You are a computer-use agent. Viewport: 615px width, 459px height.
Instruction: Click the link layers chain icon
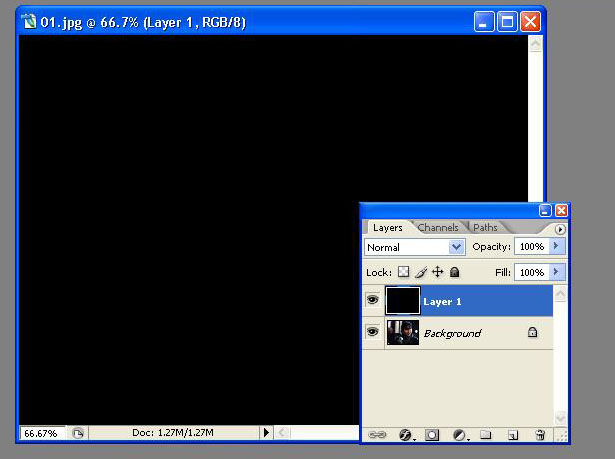pos(377,435)
